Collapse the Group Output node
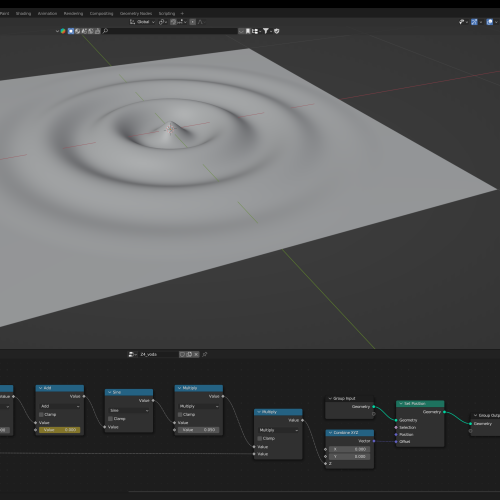Viewport: 500px width, 500px height. [475, 415]
